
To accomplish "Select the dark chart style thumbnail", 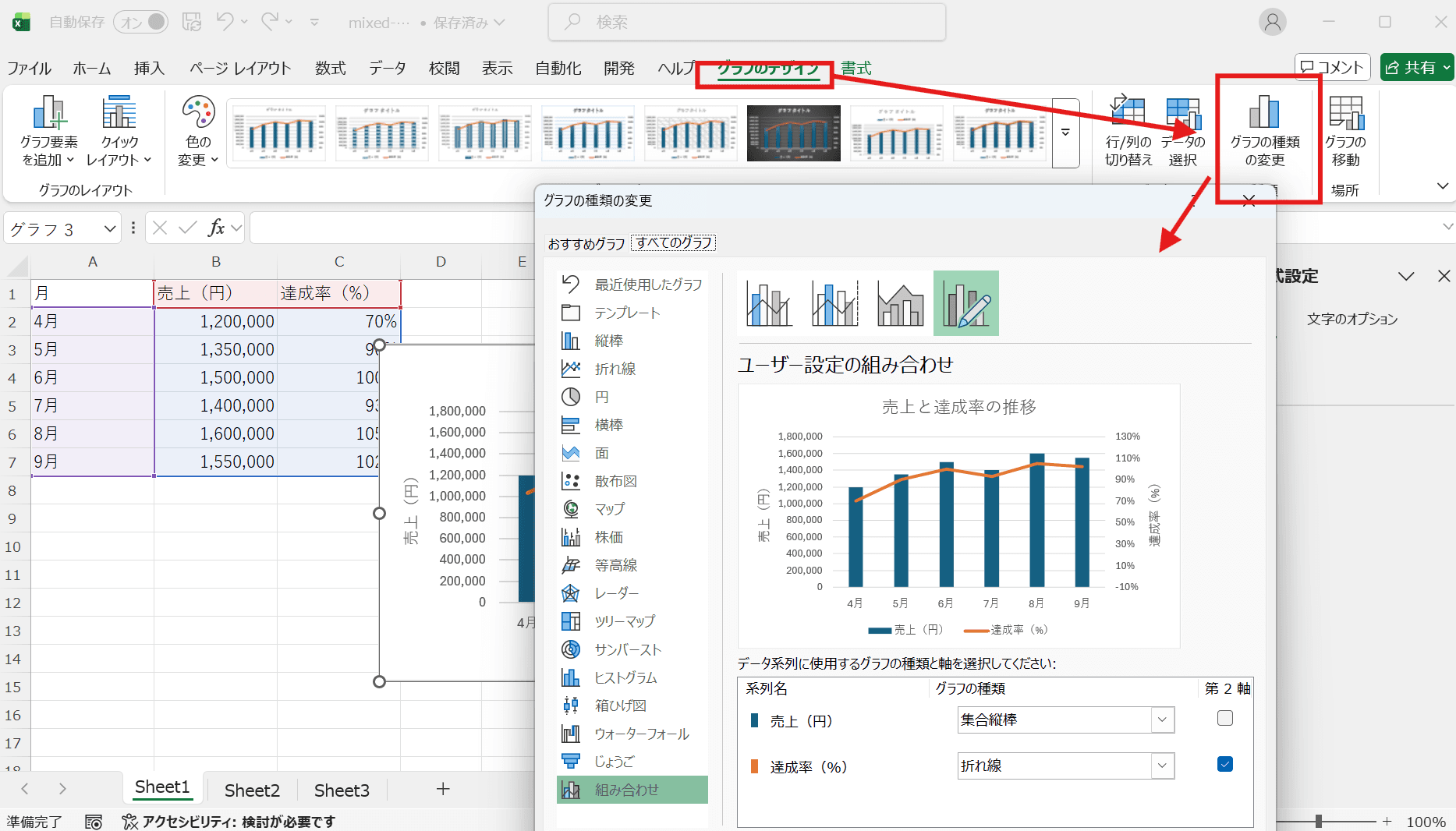I will [x=793, y=133].
